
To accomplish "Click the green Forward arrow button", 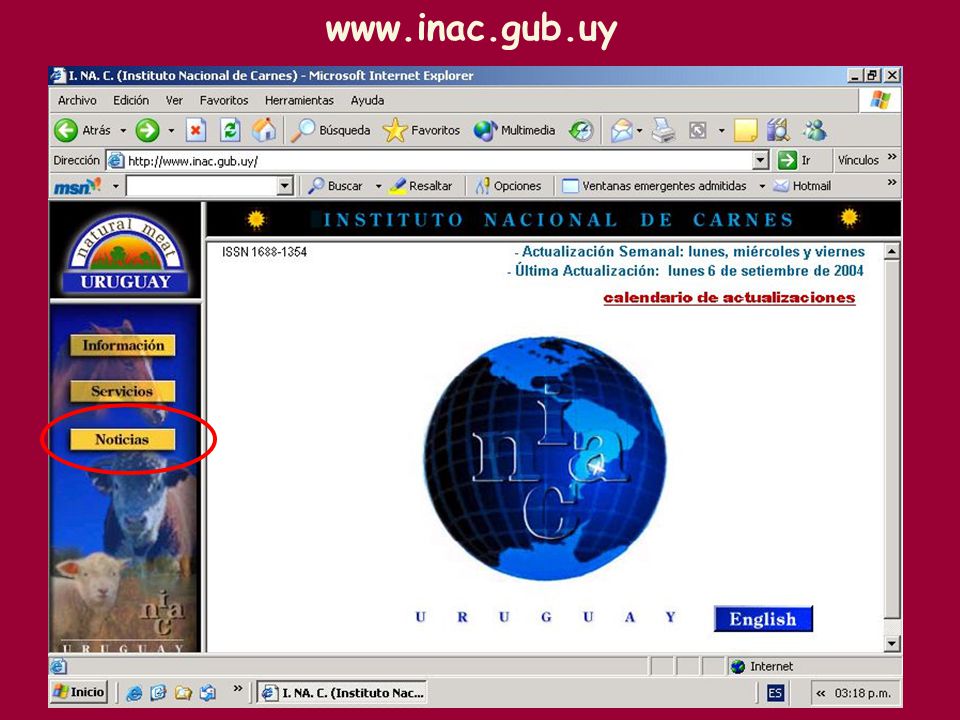I will point(148,130).
